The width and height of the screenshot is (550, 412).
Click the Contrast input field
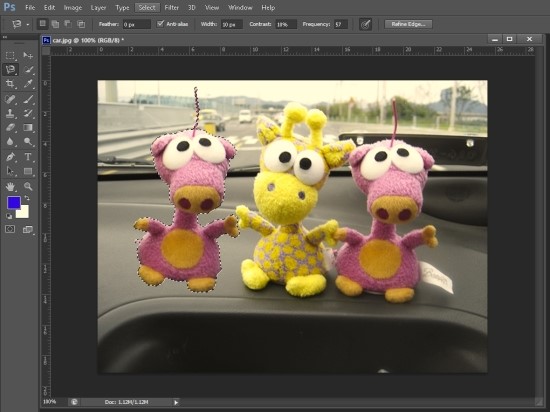286,24
